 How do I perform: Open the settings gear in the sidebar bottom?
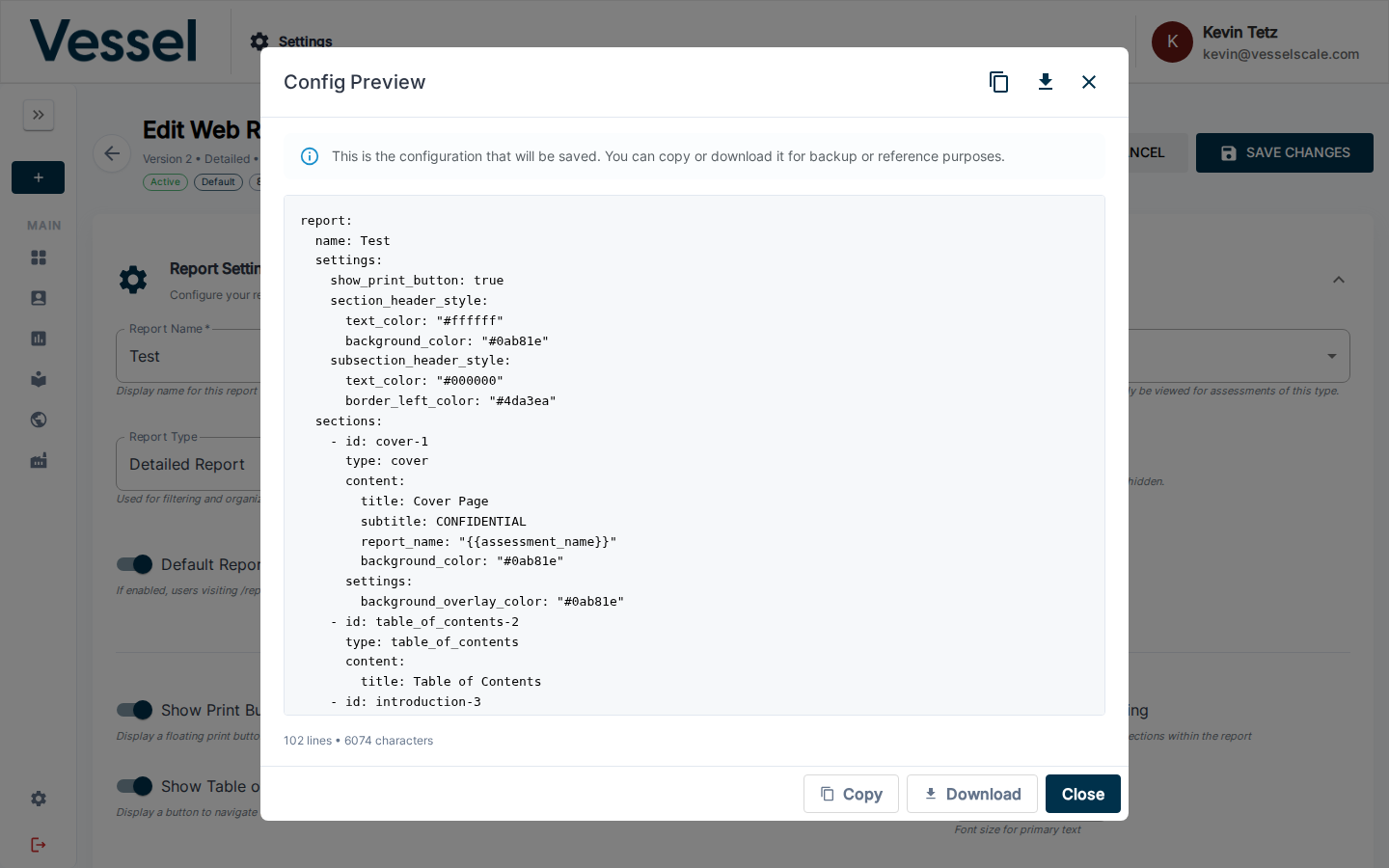pyautogui.click(x=39, y=799)
